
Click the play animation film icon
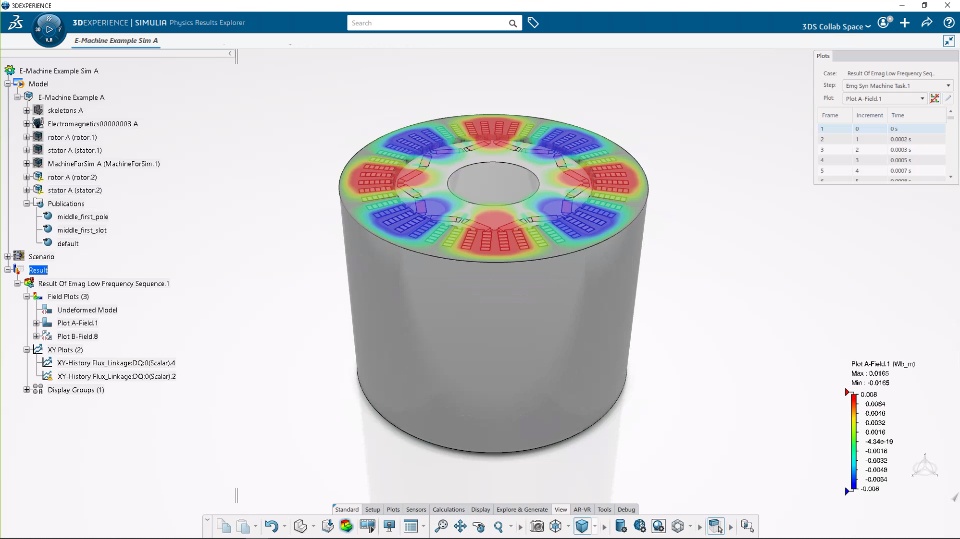click(x=367, y=526)
